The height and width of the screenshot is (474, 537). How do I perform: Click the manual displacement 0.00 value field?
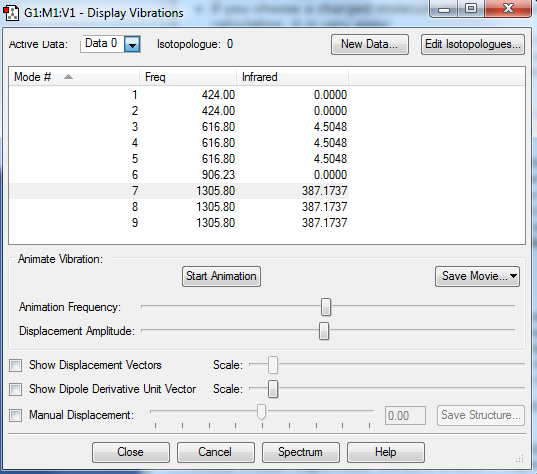pyautogui.click(x=405, y=416)
